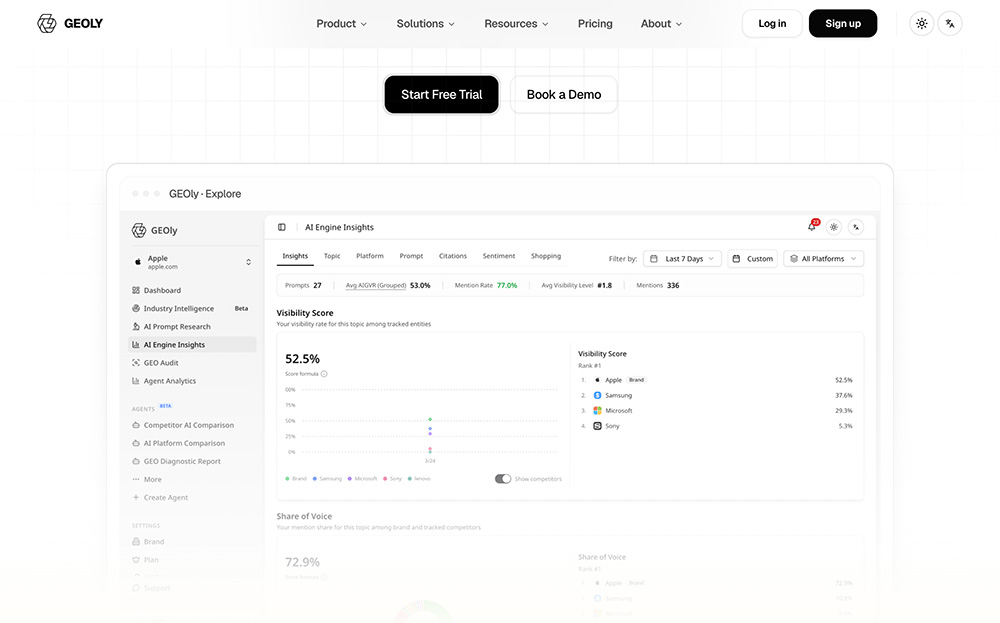The image size is (1000, 623).
Task: Click the Sony legend entry
Action: [x=392, y=479]
